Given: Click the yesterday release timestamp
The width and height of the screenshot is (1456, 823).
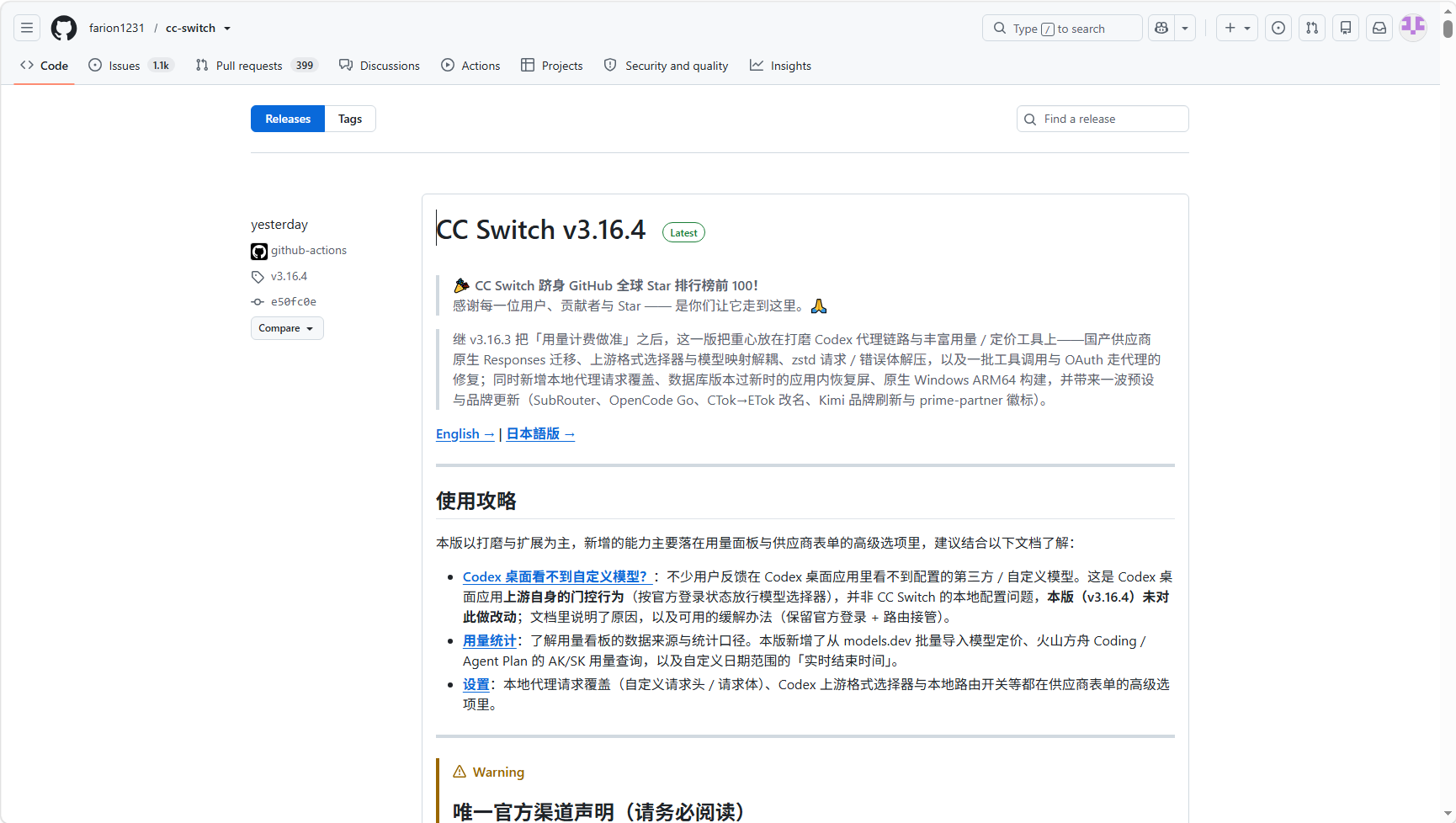Looking at the screenshot, I should pyautogui.click(x=279, y=225).
